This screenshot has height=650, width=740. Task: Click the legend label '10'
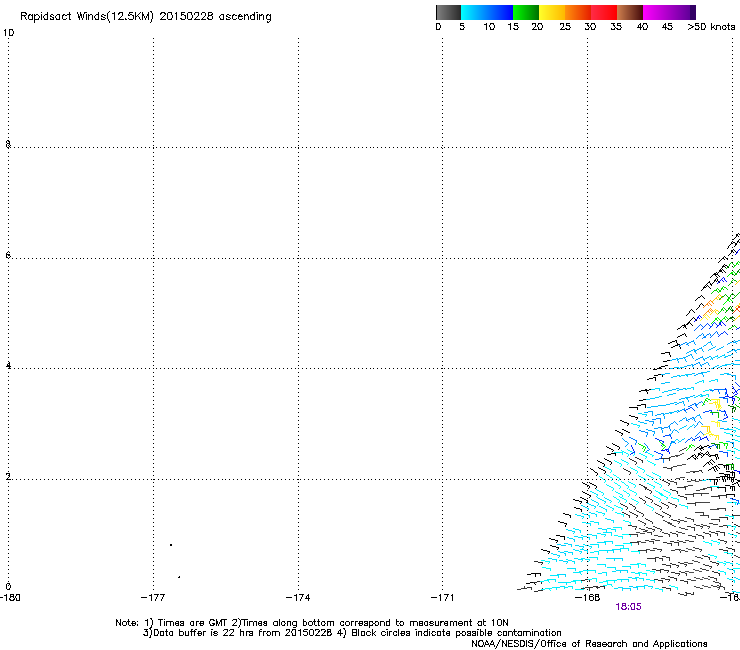tap(489, 27)
